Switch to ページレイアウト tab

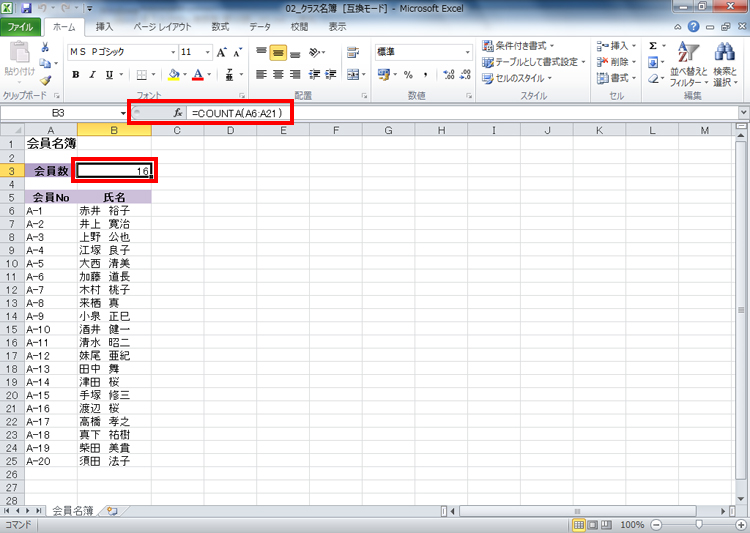coord(162,27)
